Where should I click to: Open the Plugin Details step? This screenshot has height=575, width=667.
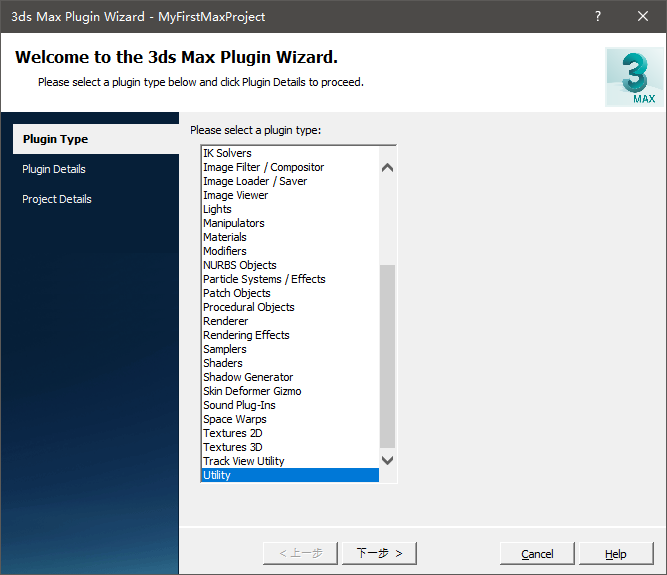(54, 169)
